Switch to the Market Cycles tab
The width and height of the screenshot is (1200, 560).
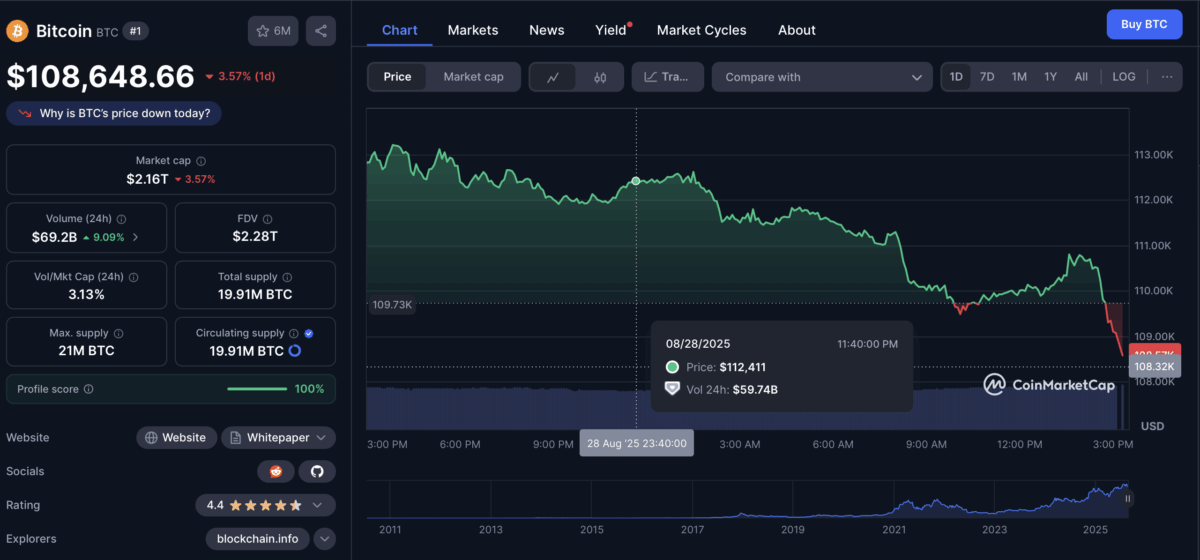click(x=702, y=30)
